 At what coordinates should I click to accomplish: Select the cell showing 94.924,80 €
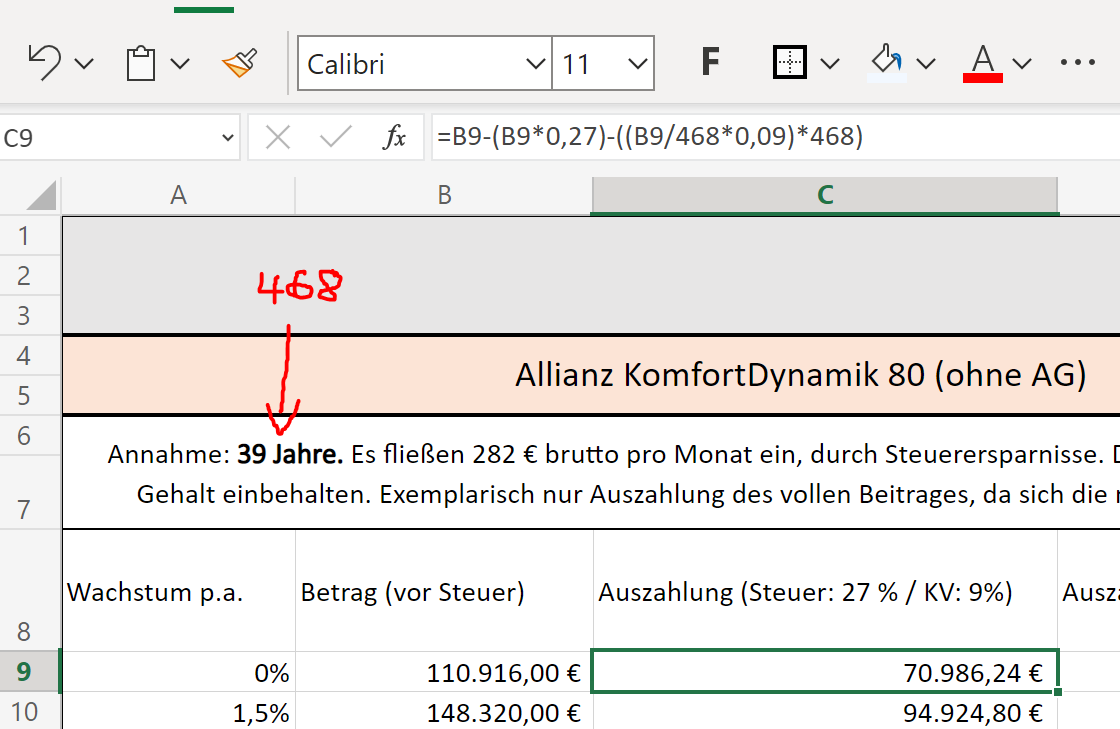(x=825, y=711)
